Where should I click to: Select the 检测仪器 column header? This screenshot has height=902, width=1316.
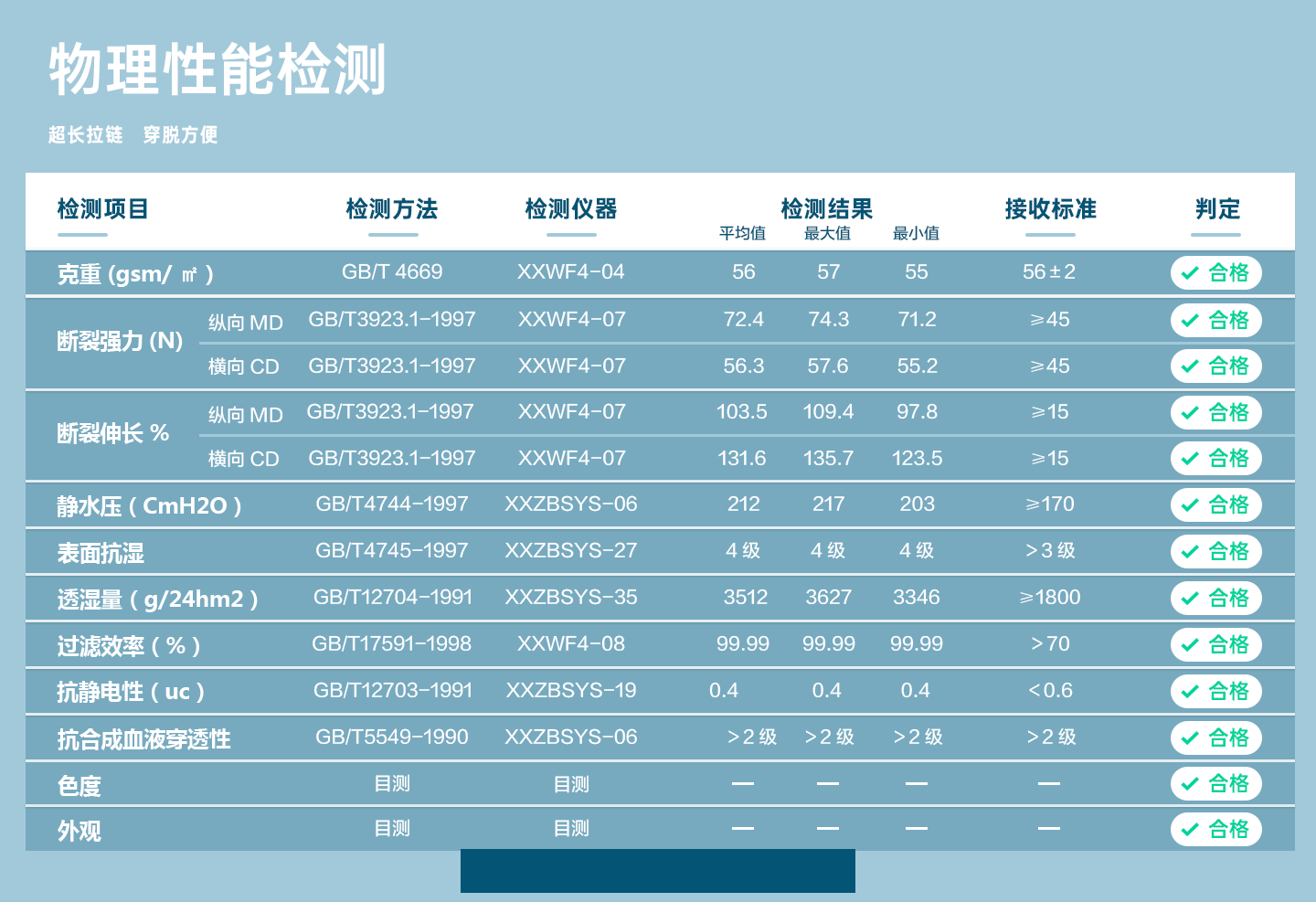click(x=571, y=209)
